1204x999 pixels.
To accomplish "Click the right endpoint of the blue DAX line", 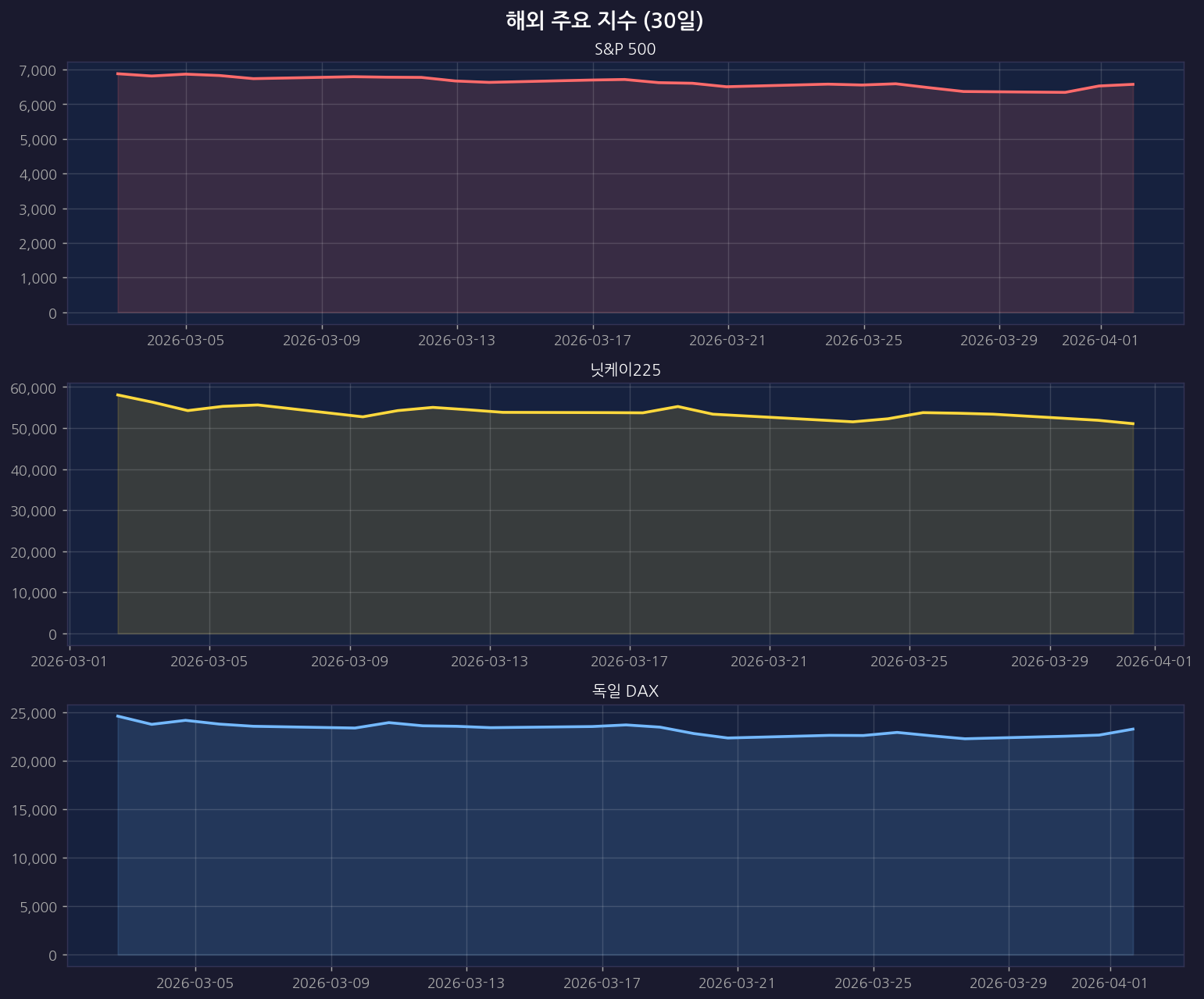I will 1133,729.
